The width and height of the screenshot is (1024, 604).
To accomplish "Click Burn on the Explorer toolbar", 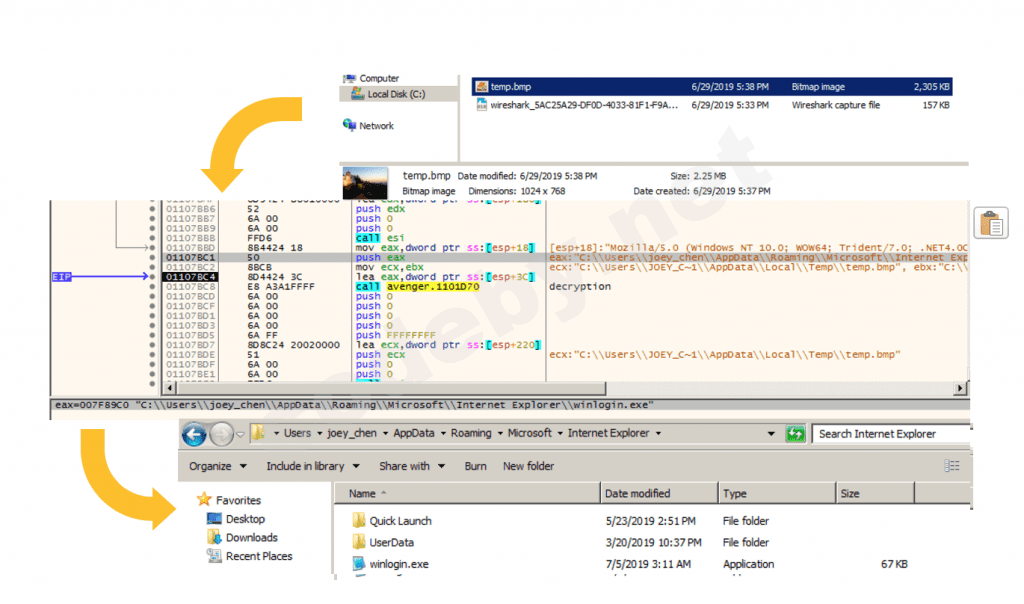I will coord(475,466).
